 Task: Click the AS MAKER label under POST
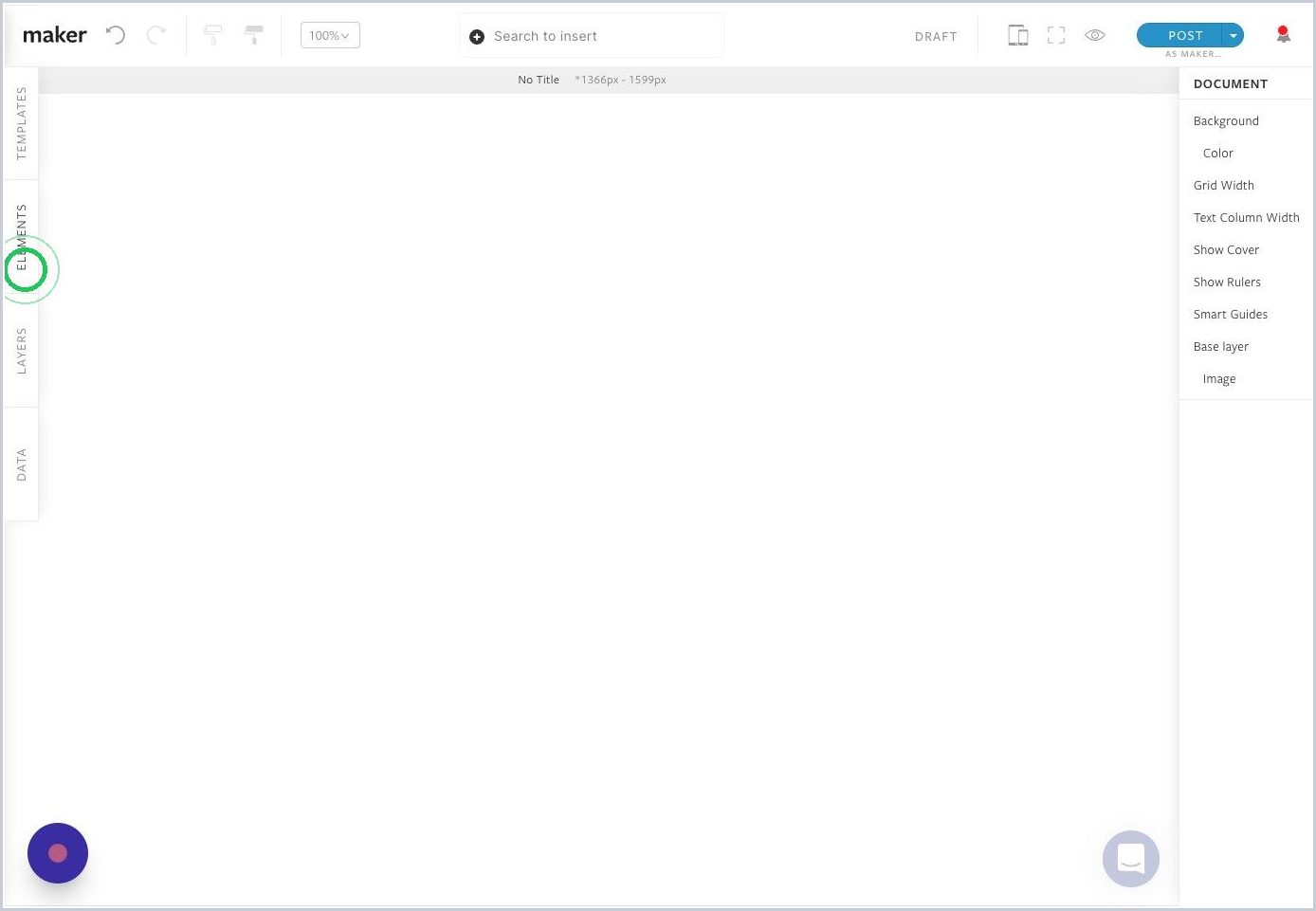(1193, 54)
